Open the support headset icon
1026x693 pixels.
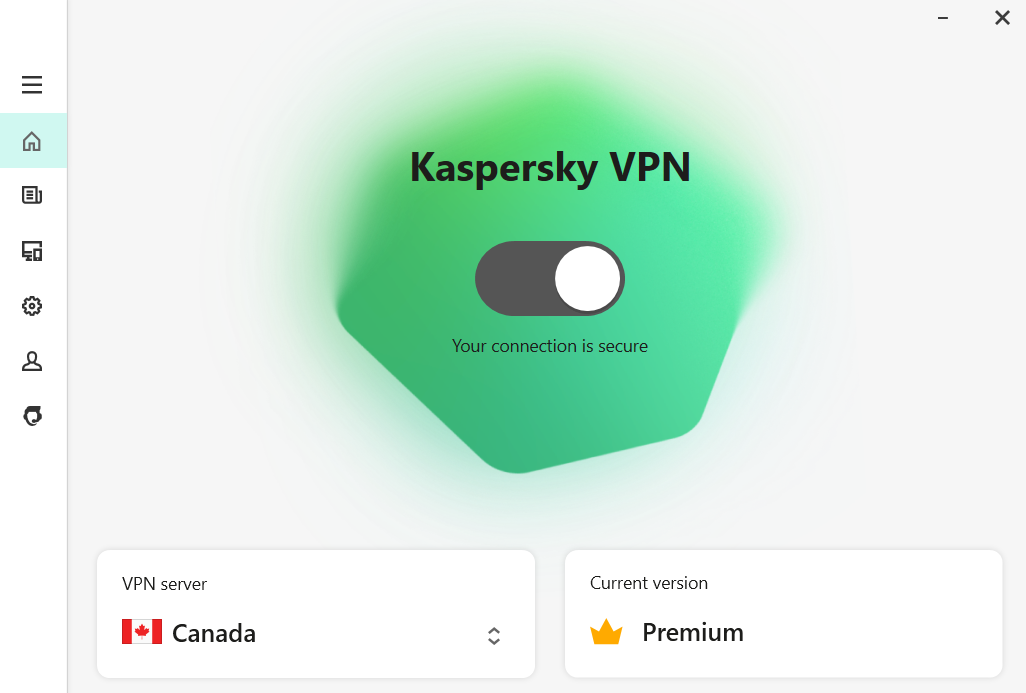pos(32,416)
